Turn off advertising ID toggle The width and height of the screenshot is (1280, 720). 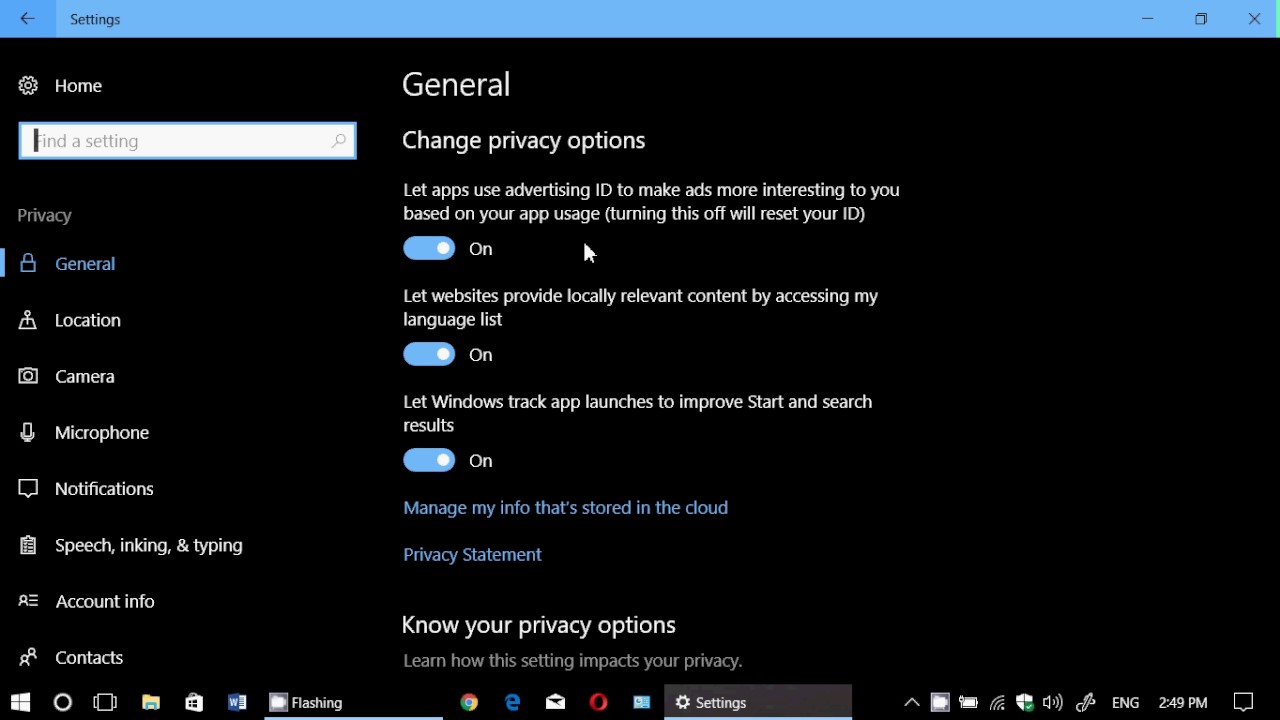429,249
